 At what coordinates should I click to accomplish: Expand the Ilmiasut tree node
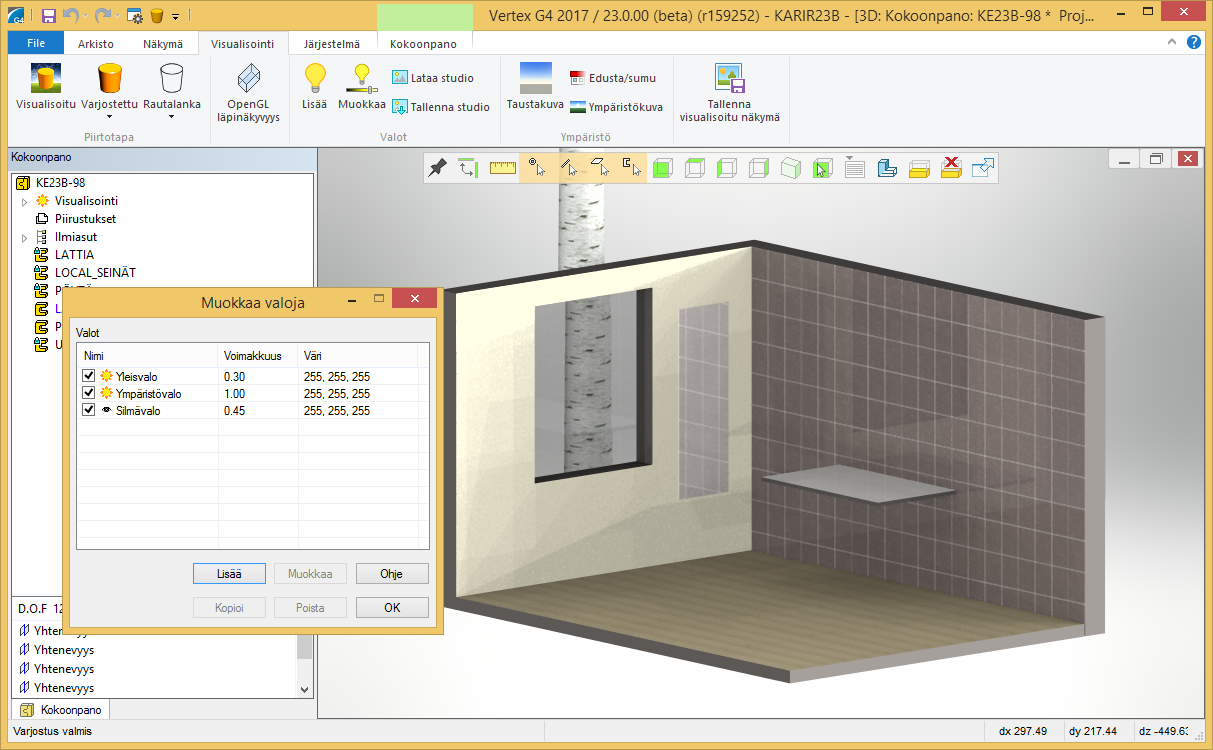coord(25,238)
